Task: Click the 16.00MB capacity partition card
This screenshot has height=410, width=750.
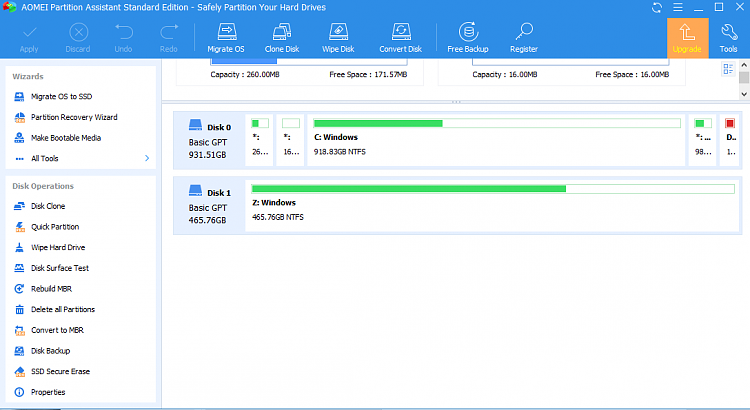Action: (562, 72)
